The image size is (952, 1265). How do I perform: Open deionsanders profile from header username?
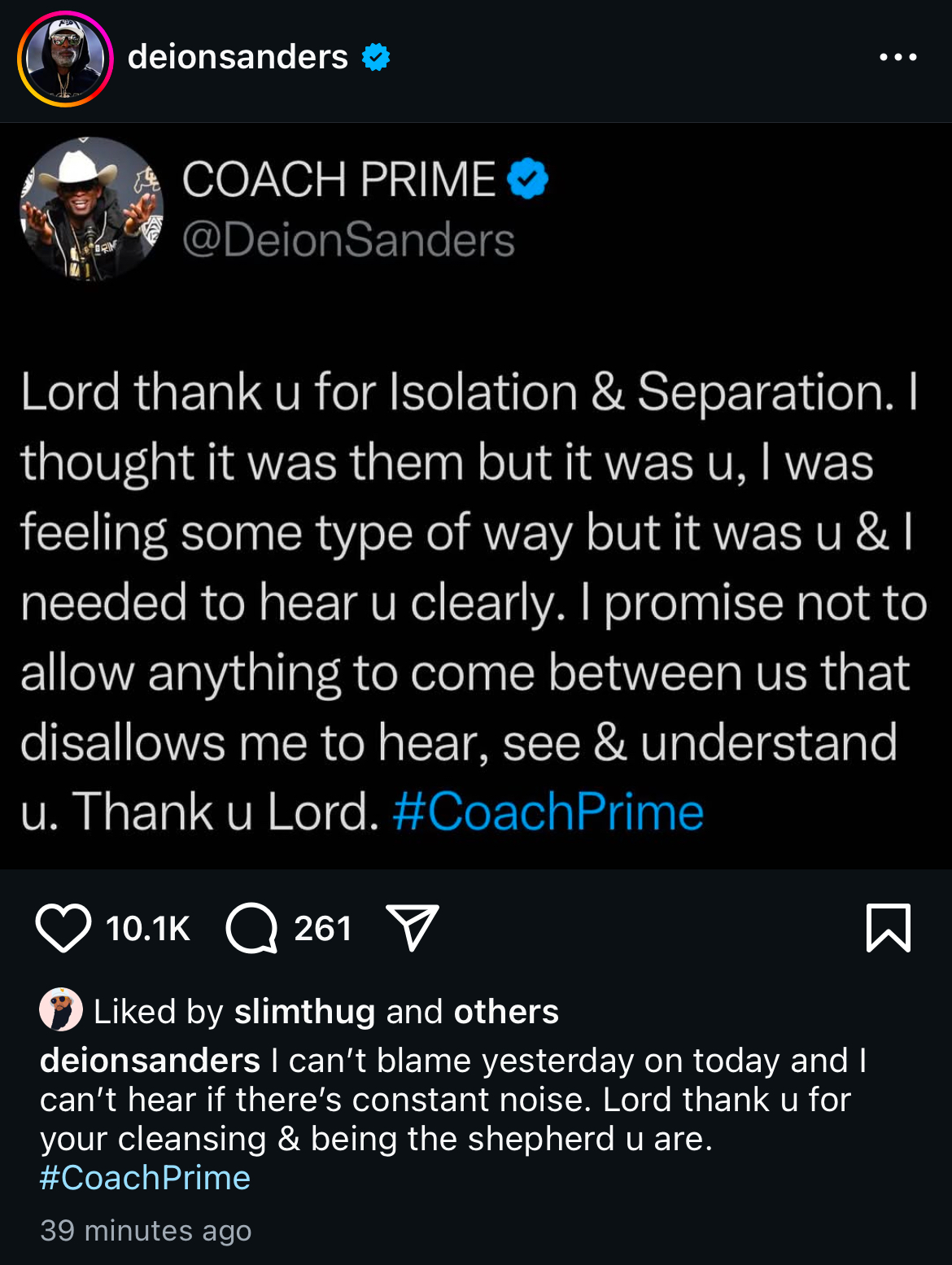pos(238,58)
